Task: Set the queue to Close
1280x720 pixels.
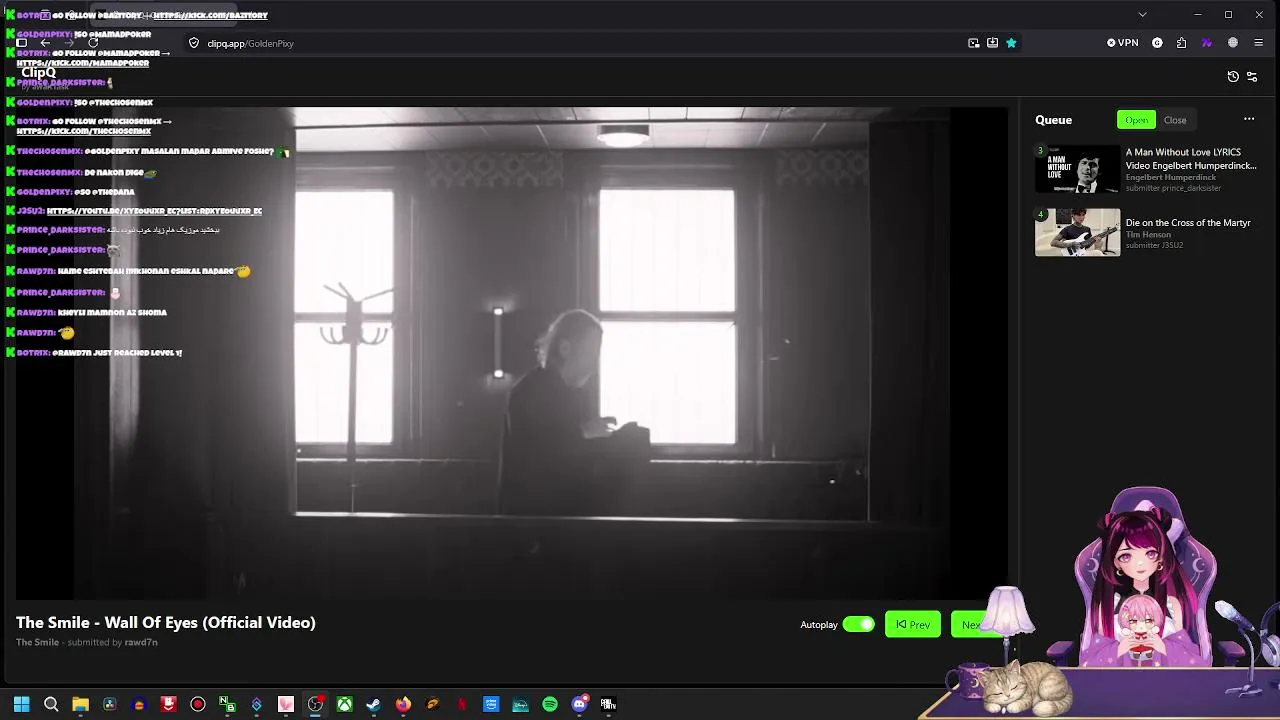Action: (1175, 120)
